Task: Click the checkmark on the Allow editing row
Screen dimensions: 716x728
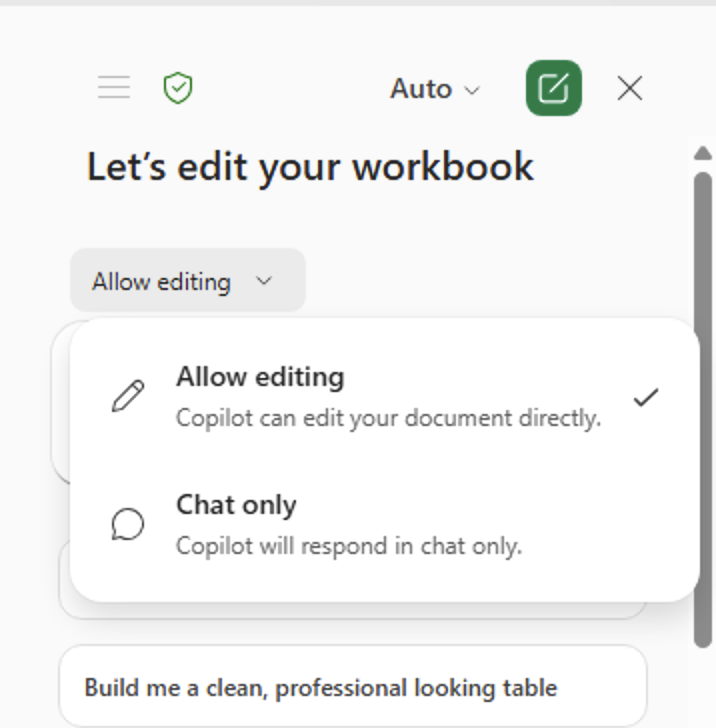Action: coord(646,397)
